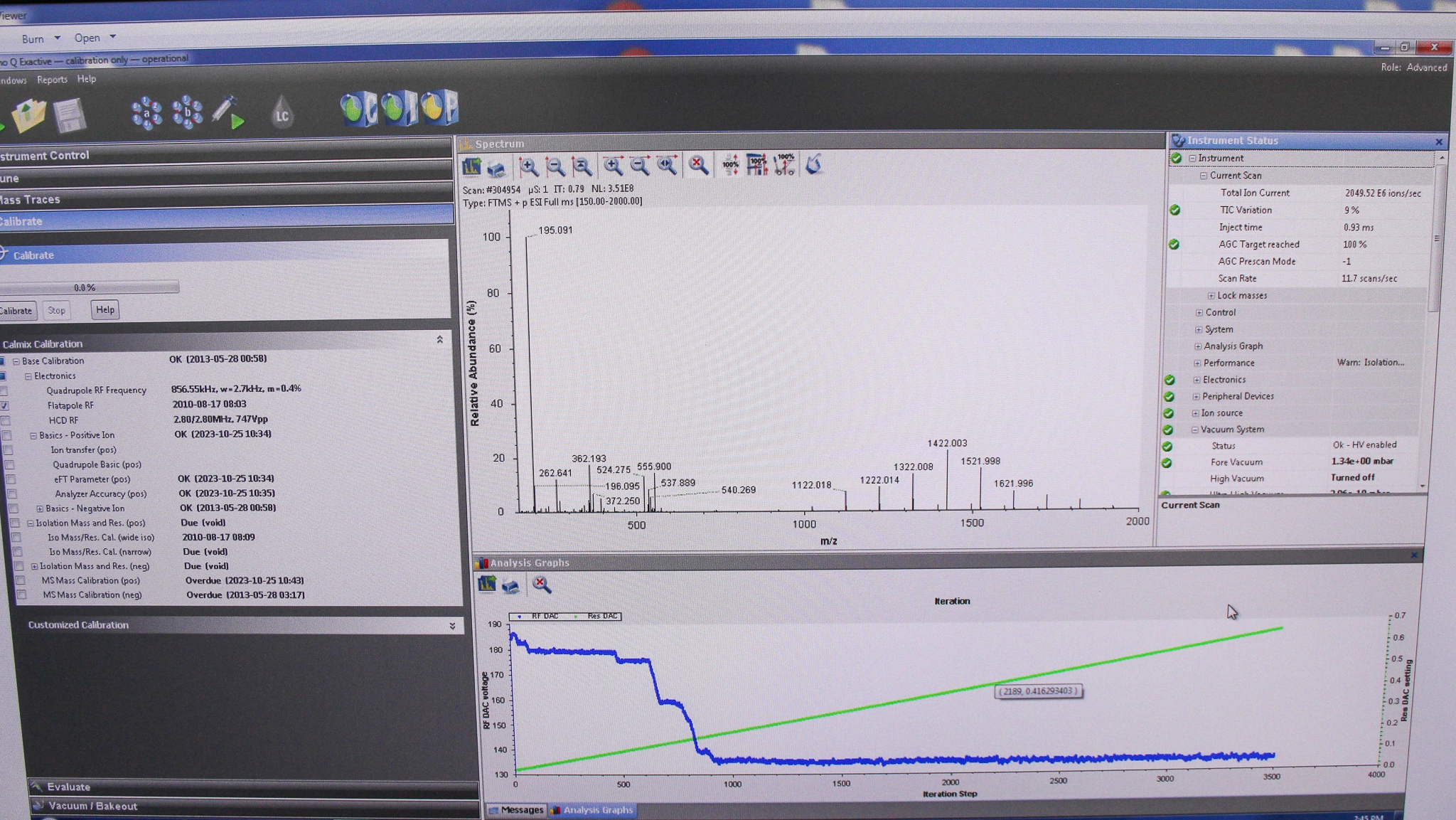The width and height of the screenshot is (1456, 820).
Task: Click the open folder toolbar icon
Action: tap(28, 115)
